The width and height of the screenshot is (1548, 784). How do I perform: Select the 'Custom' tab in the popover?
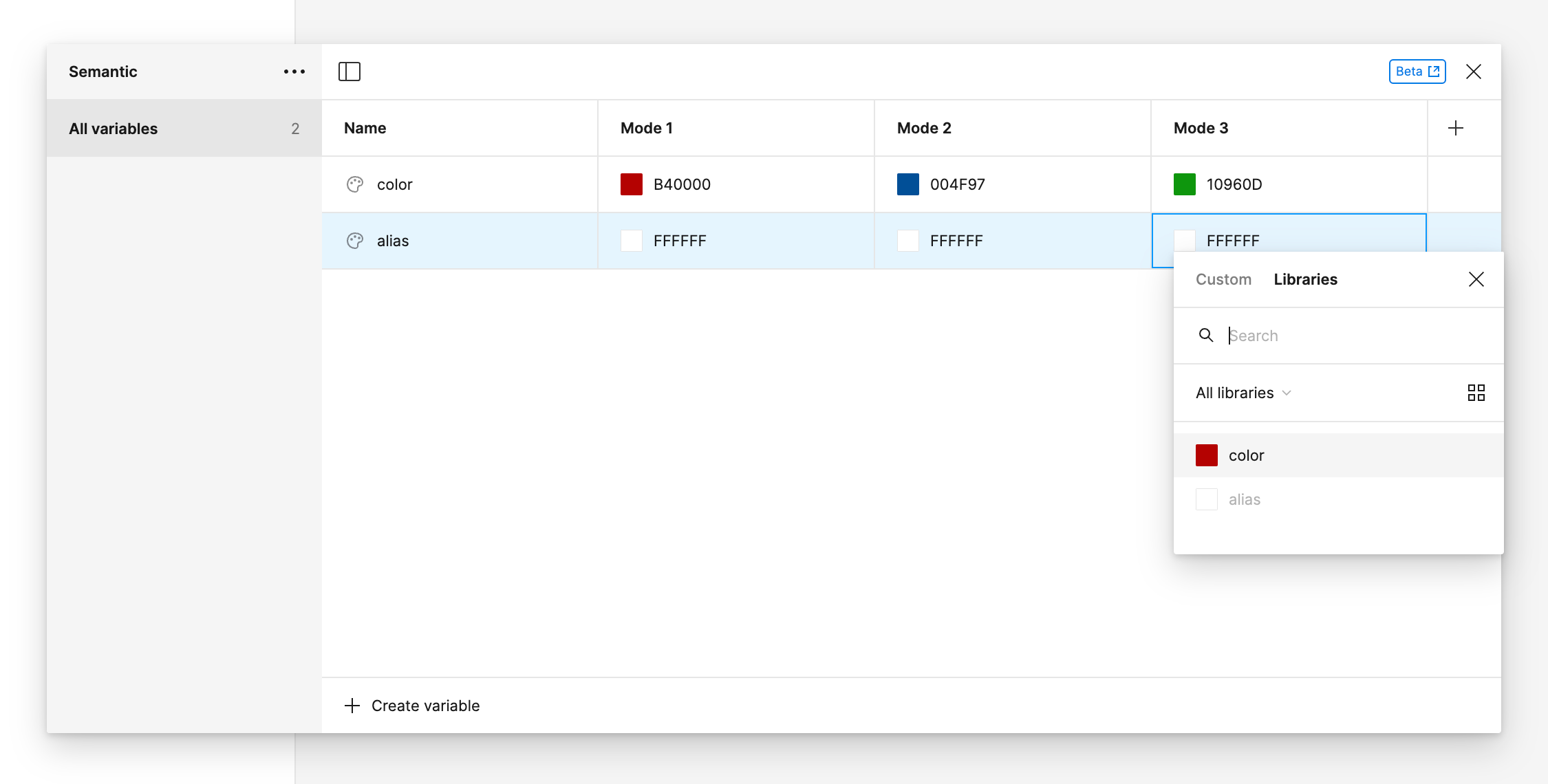(1224, 279)
